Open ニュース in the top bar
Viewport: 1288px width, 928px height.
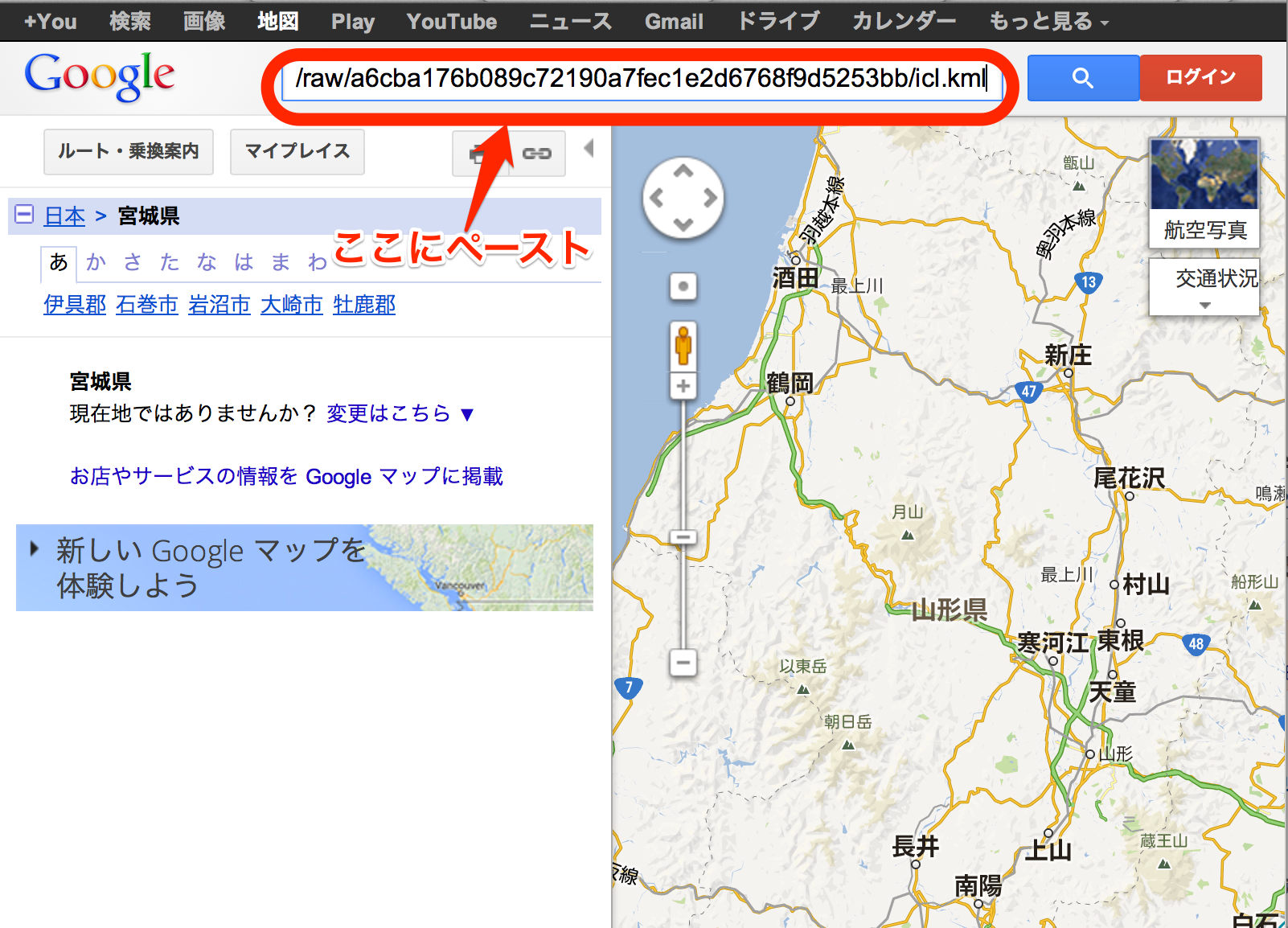tap(571, 22)
